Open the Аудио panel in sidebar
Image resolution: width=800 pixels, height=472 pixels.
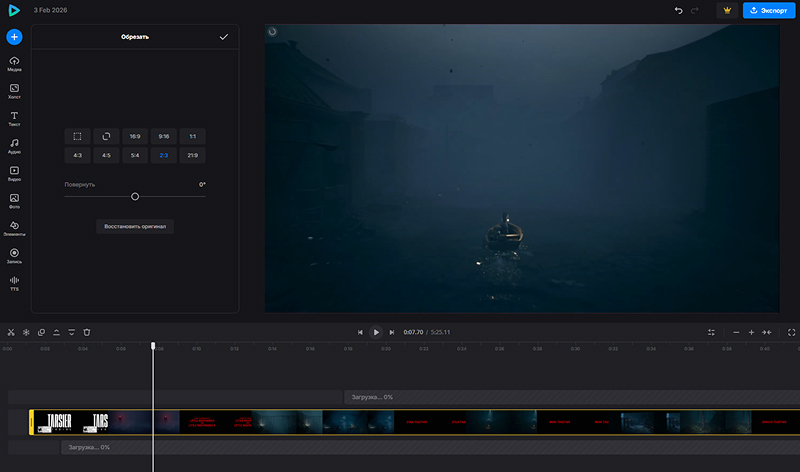coord(14,146)
